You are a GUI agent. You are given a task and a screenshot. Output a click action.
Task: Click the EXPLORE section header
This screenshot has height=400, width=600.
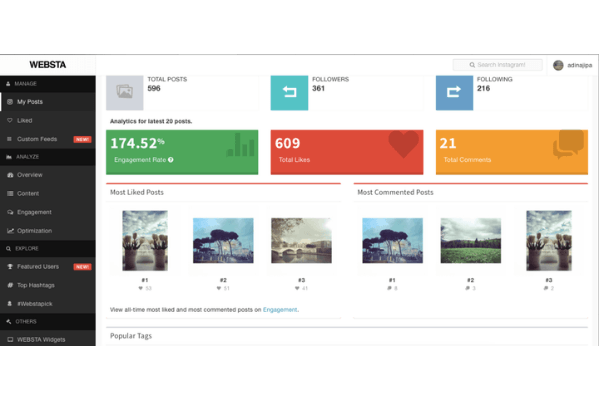click(x=48, y=248)
